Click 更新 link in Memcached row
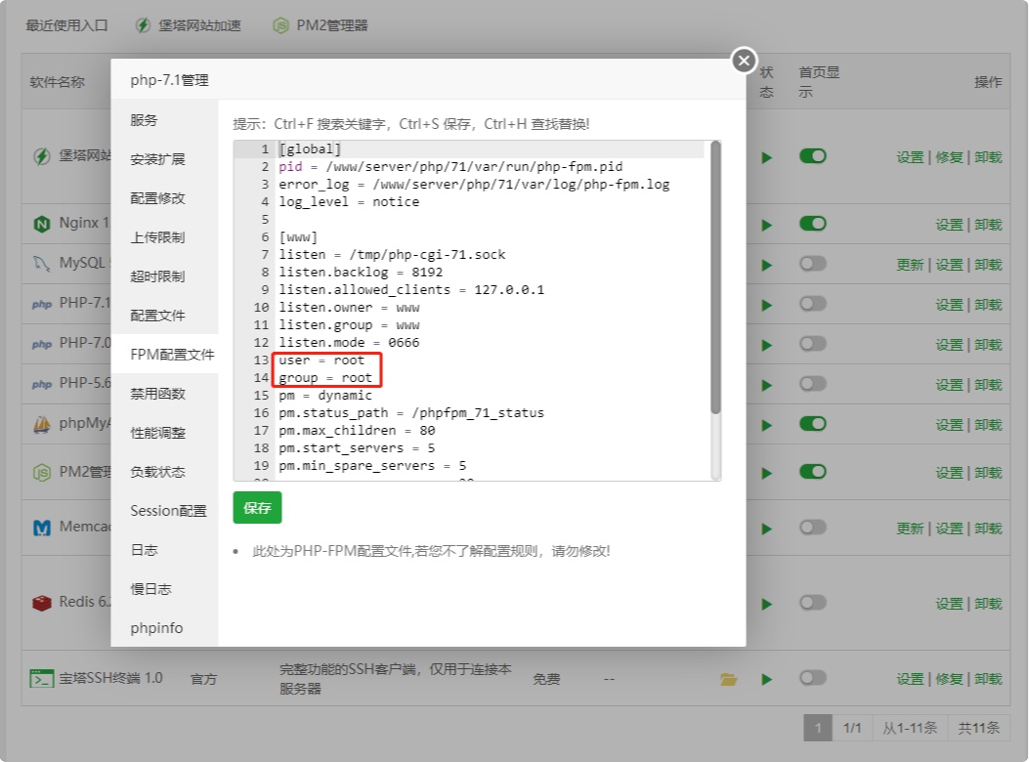 (910, 529)
